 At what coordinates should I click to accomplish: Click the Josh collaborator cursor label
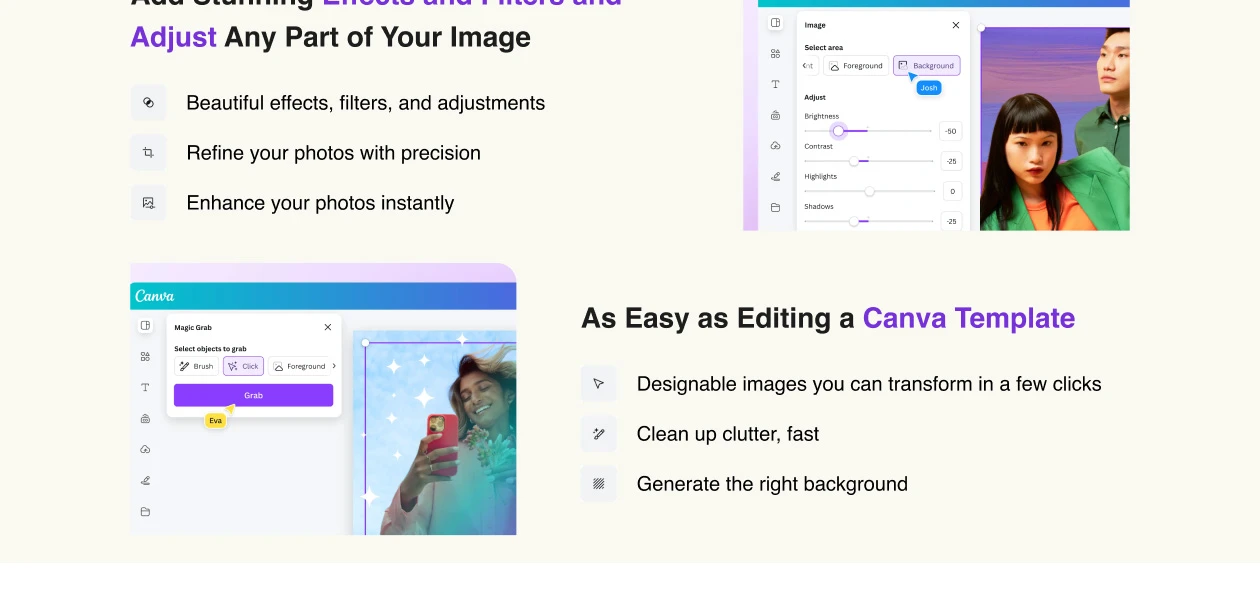(x=929, y=88)
